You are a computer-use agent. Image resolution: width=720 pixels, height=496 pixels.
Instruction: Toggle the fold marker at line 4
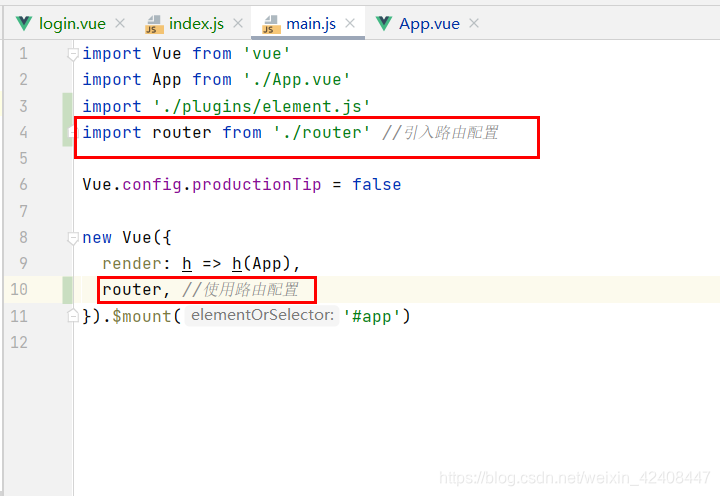click(x=73, y=132)
